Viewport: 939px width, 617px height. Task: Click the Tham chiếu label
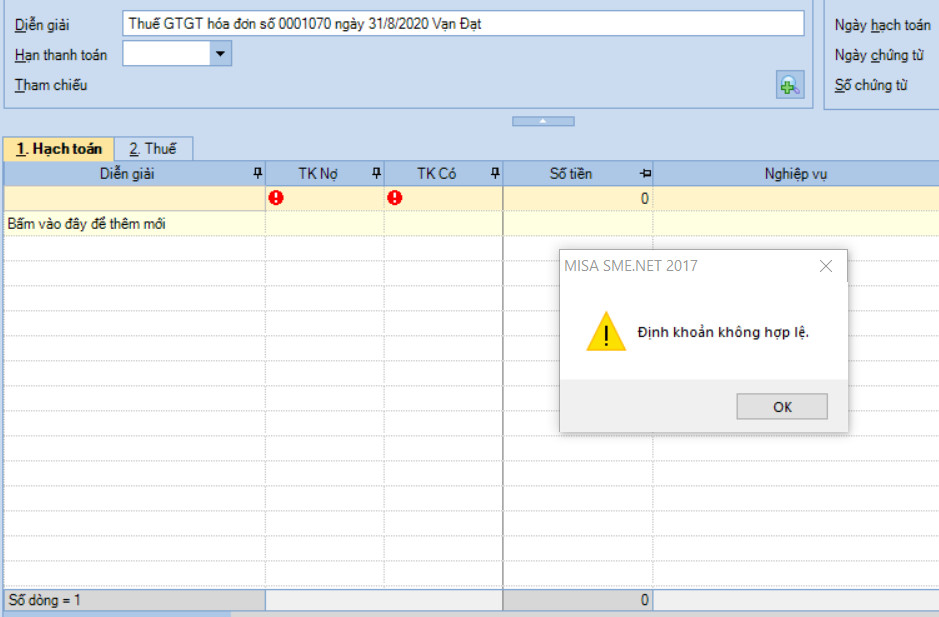click(x=51, y=85)
